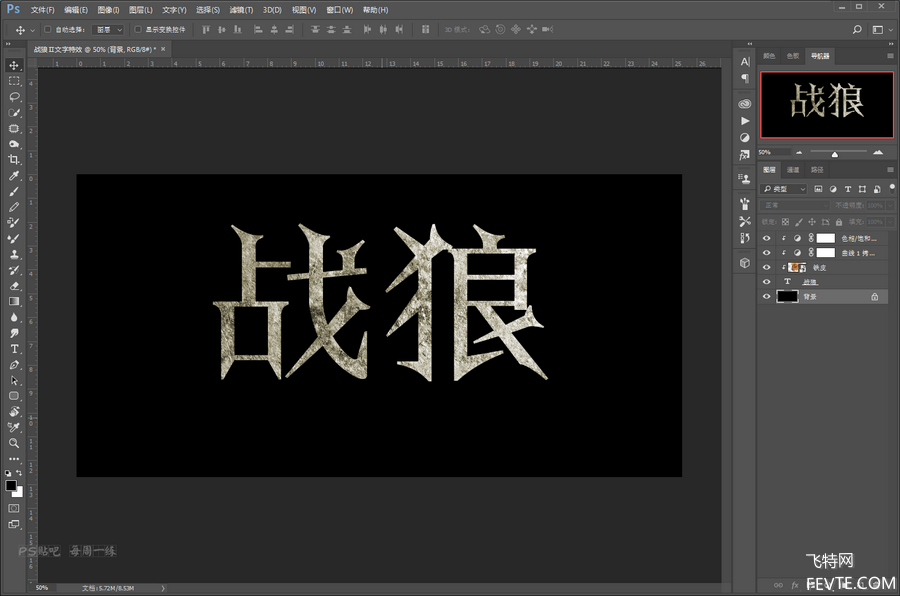This screenshot has width=900, height=596.
Task: Select the Quick Selection tool
Action: [14, 113]
